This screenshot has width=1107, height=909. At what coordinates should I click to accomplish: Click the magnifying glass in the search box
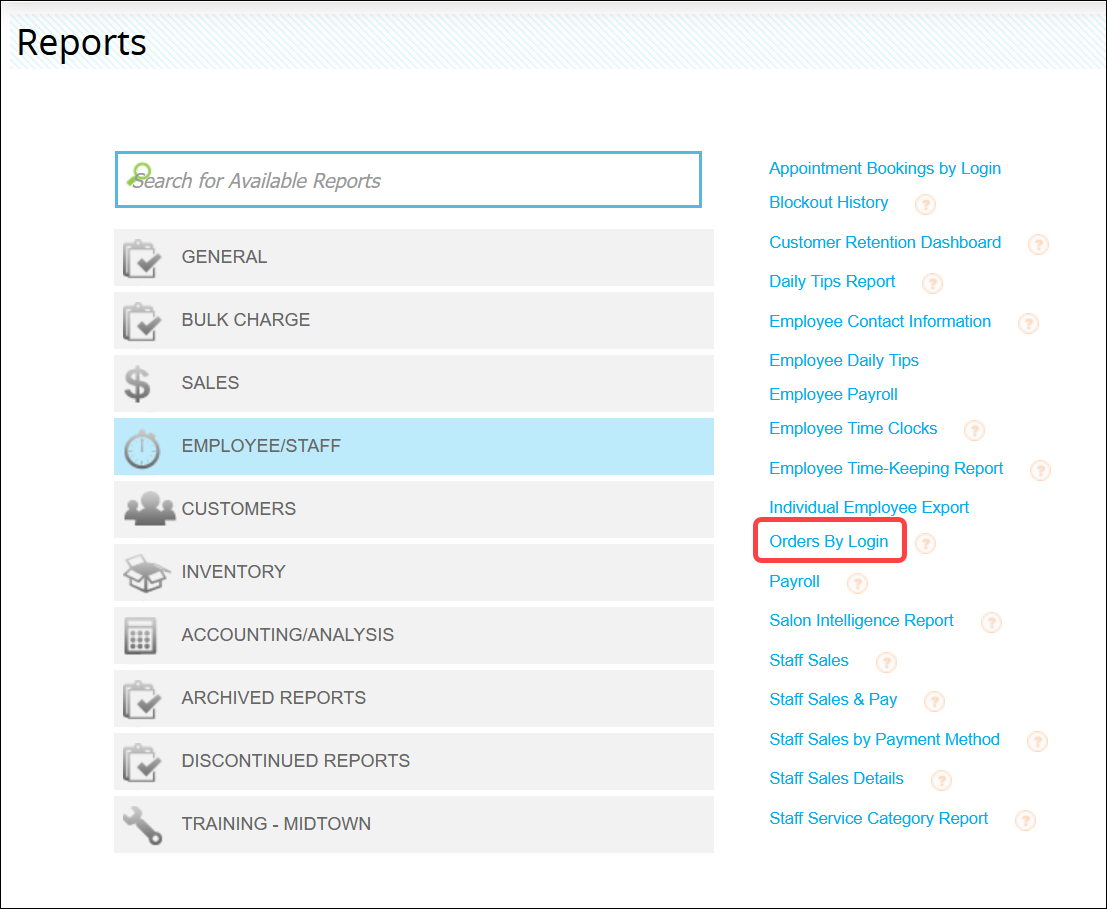[x=135, y=172]
